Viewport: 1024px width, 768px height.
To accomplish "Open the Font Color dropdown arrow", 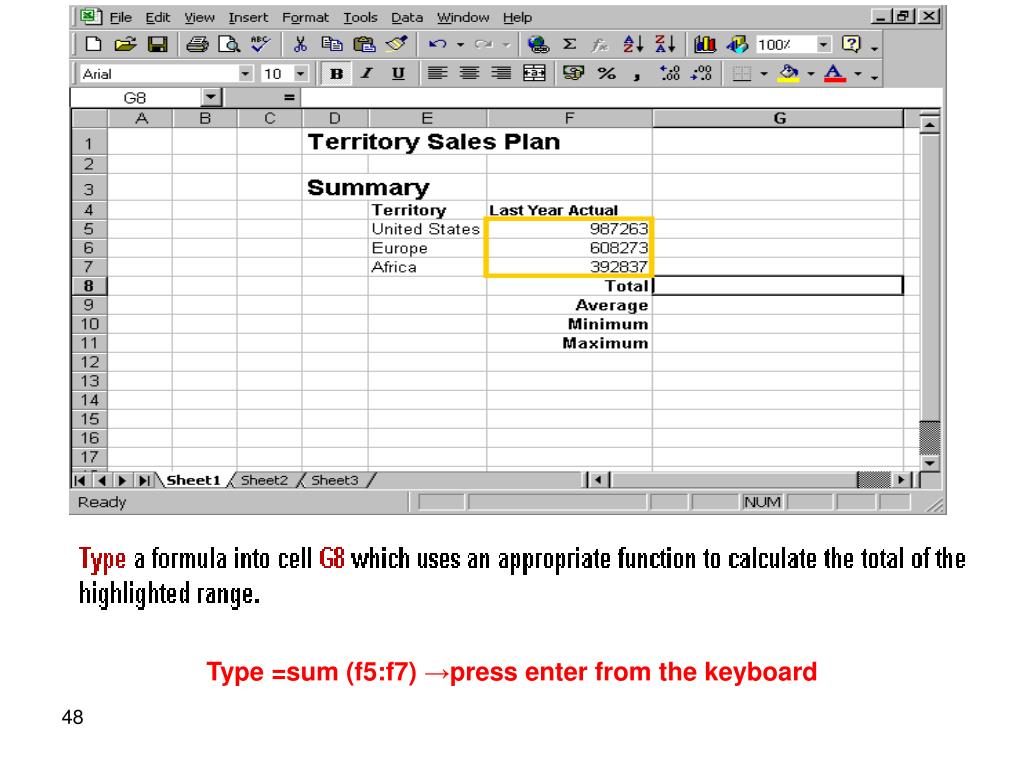I will click(x=857, y=74).
